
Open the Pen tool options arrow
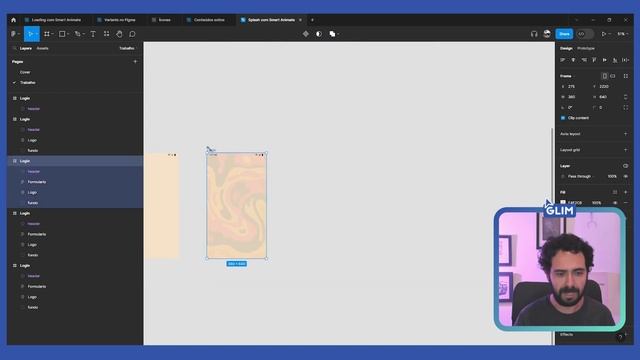pos(83,34)
